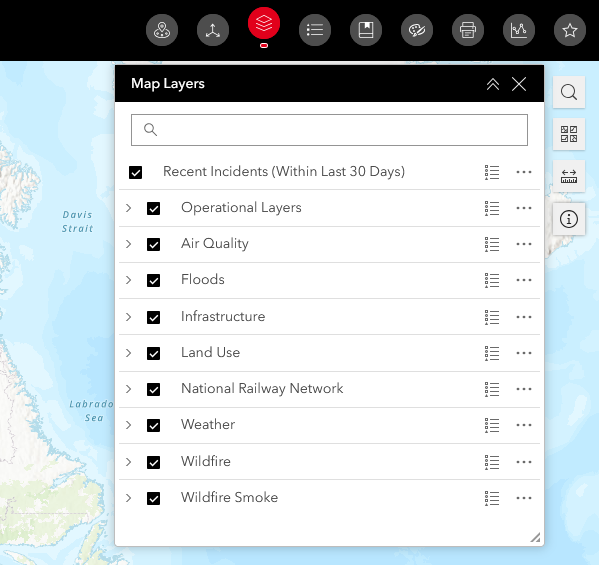Uncheck the Infrastructure layer checkbox
599x565 pixels.
(154, 317)
